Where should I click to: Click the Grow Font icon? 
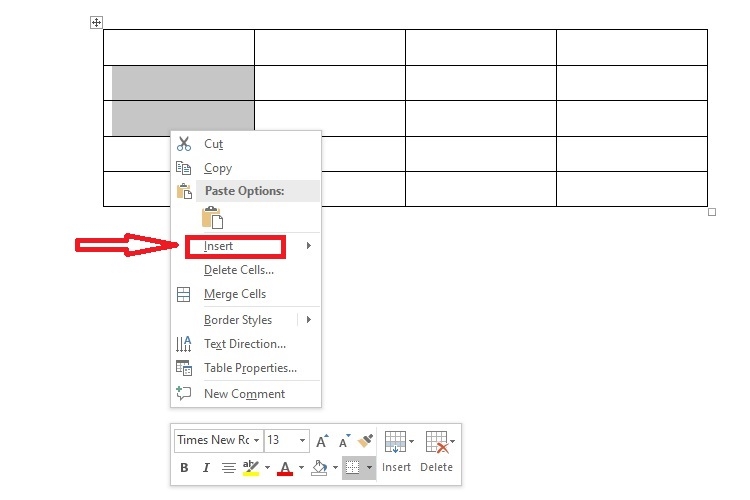pos(322,441)
